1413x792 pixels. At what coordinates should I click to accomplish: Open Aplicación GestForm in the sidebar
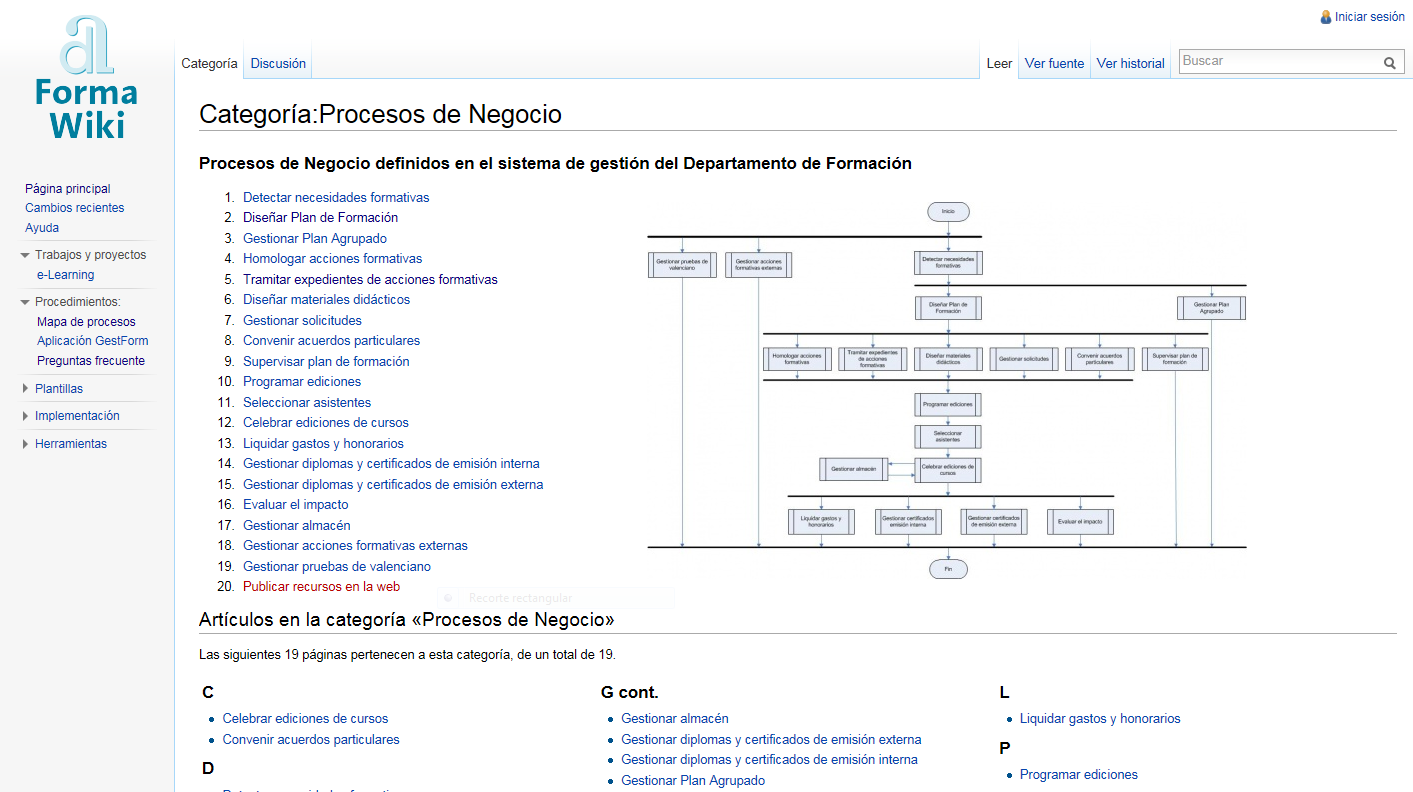click(92, 341)
